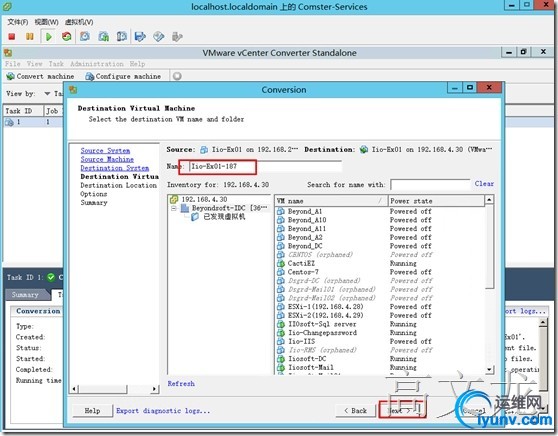Click the send Ctrl+Alt+Del console icon
This screenshot has width=558, height=436.
coord(140,37)
